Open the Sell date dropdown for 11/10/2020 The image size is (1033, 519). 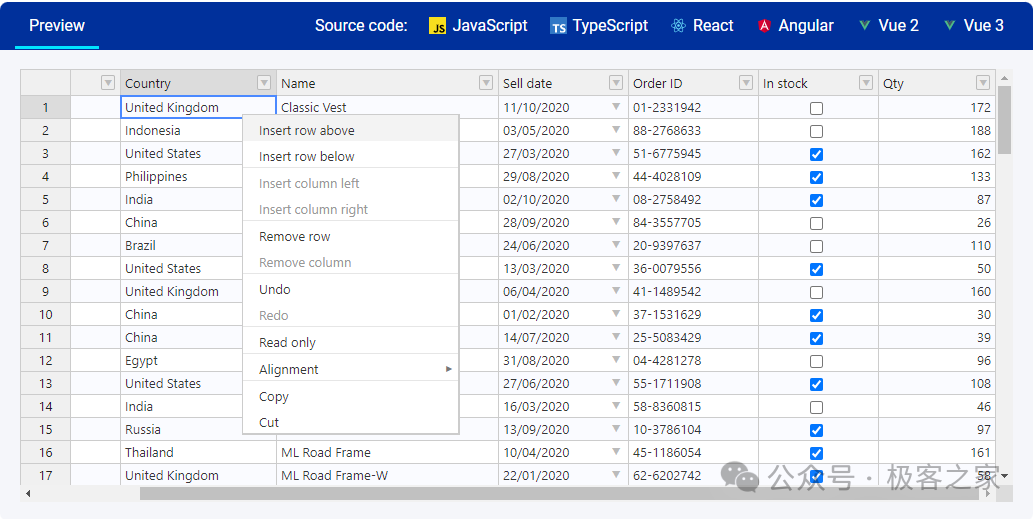tap(616, 107)
